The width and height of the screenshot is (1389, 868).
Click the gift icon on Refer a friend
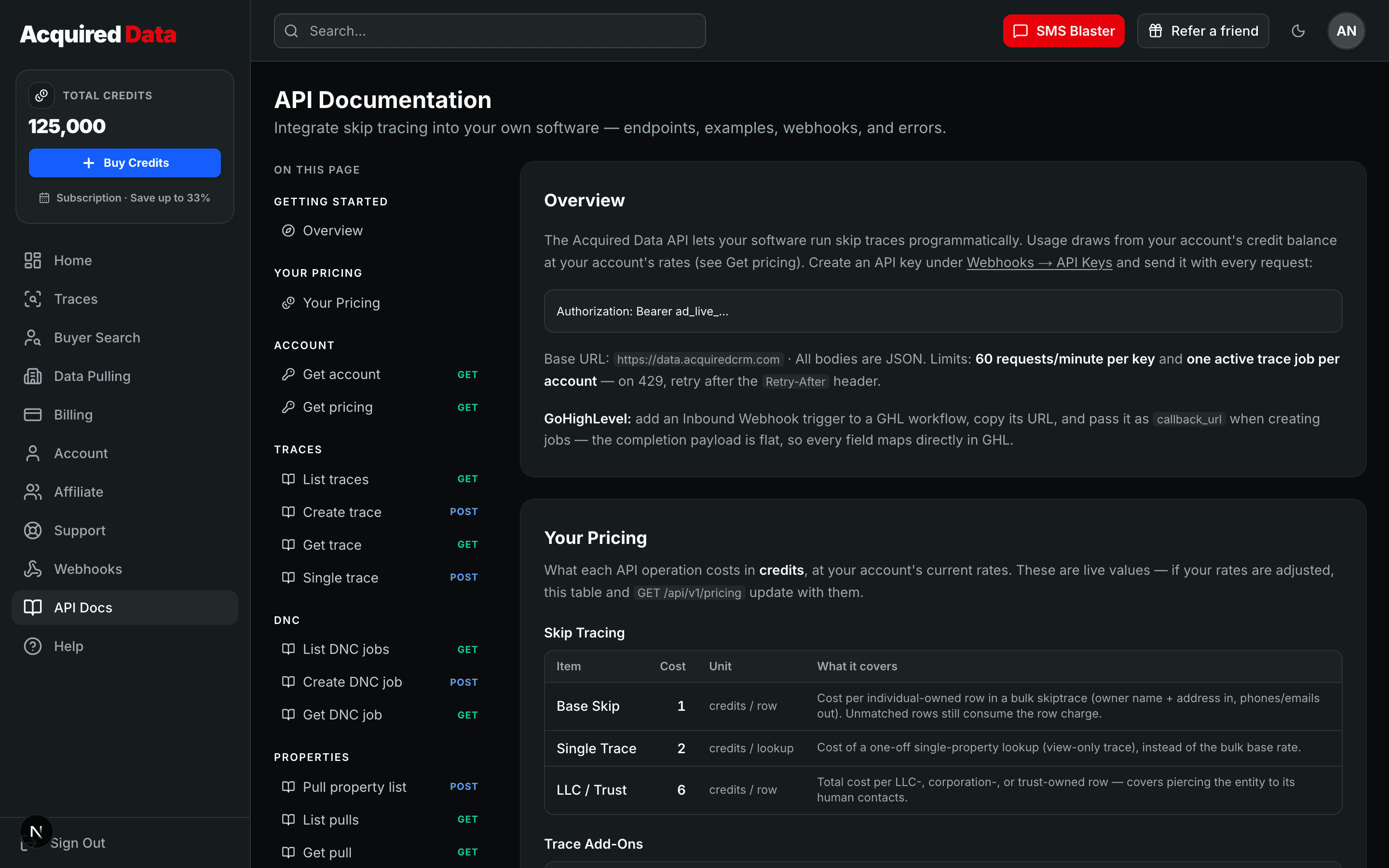1156,31
